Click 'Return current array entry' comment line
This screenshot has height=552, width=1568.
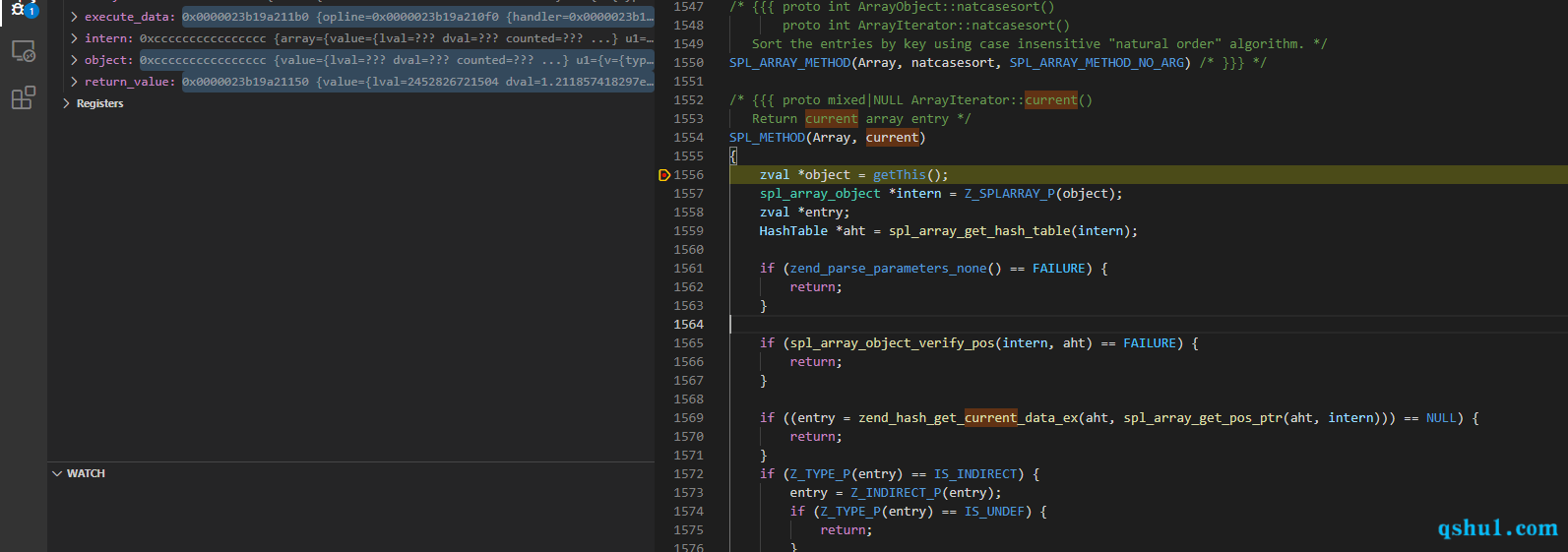[861, 119]
